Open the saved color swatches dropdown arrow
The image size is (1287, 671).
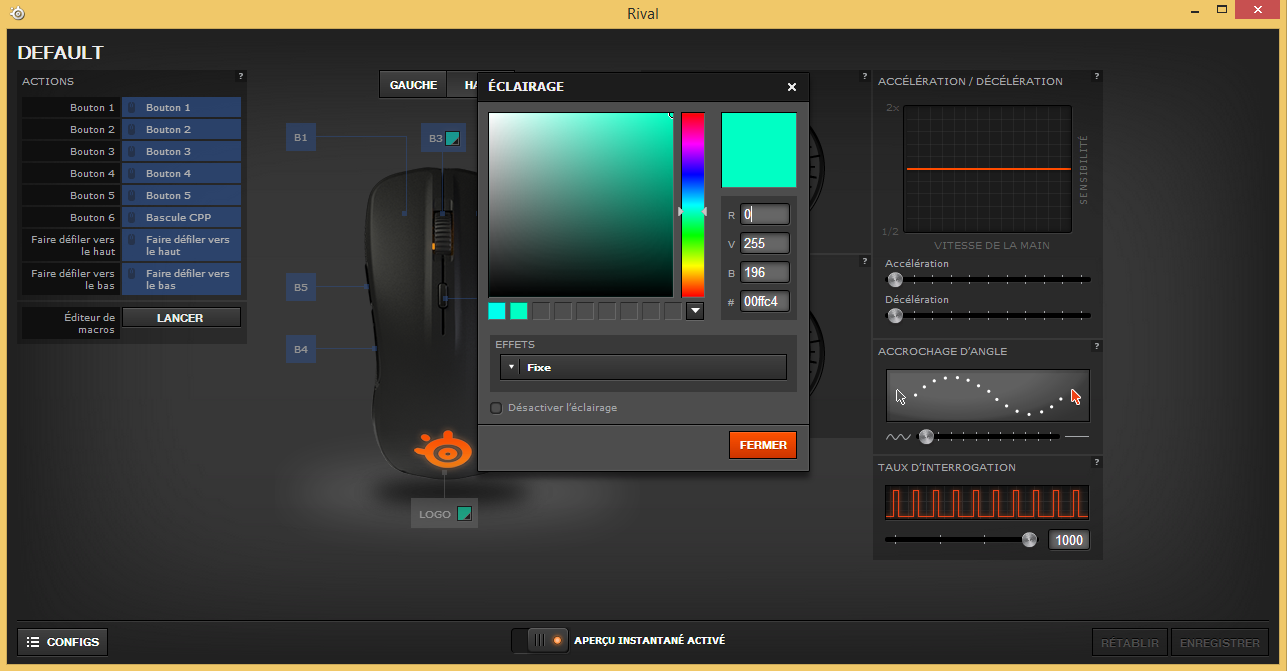[x=695, y=311]
